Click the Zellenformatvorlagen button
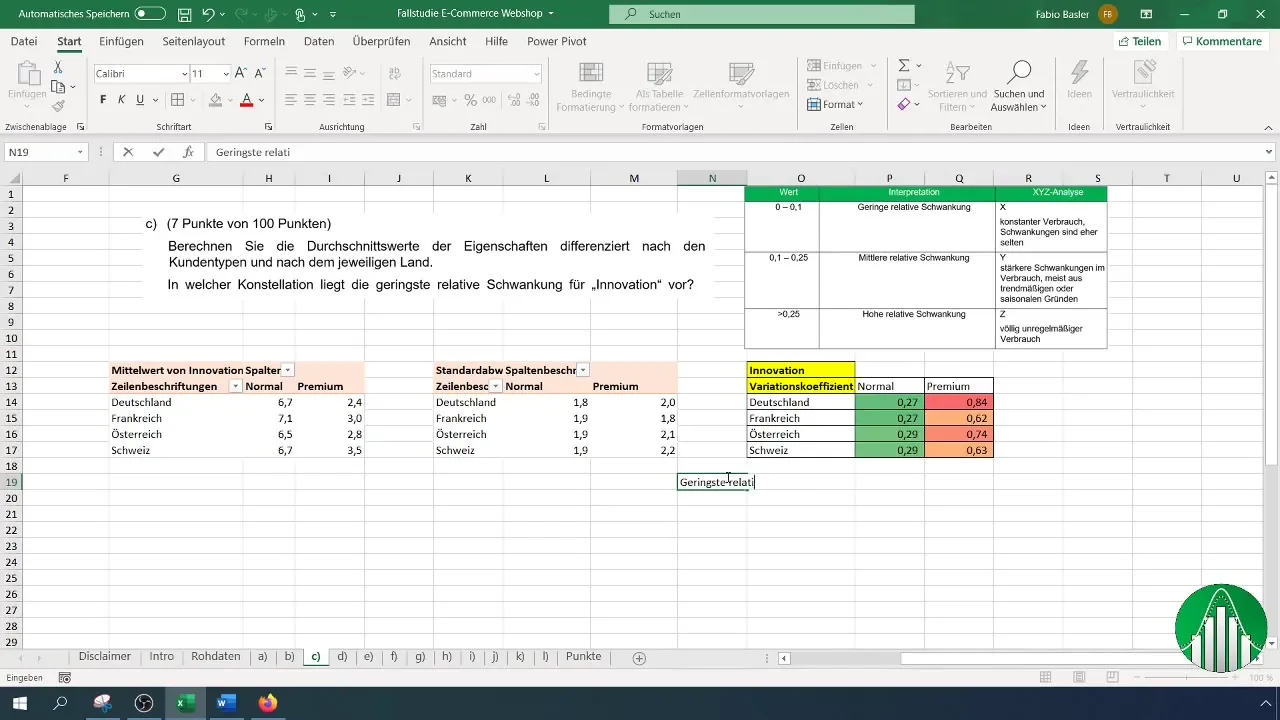The height and width of the screenshot is (720, 1280). (x=741, y=86)
